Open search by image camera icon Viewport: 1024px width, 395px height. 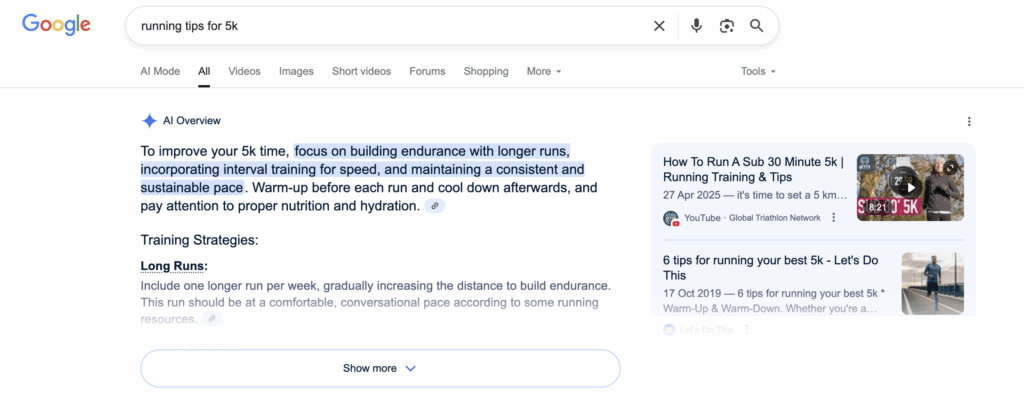coord(727,26)
